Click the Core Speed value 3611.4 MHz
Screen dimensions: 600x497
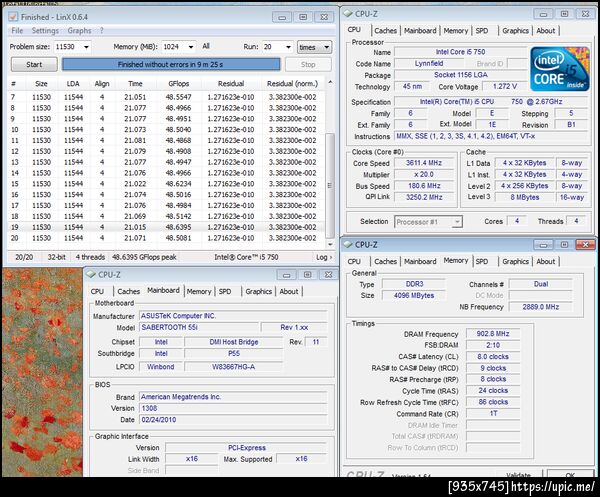424,163
